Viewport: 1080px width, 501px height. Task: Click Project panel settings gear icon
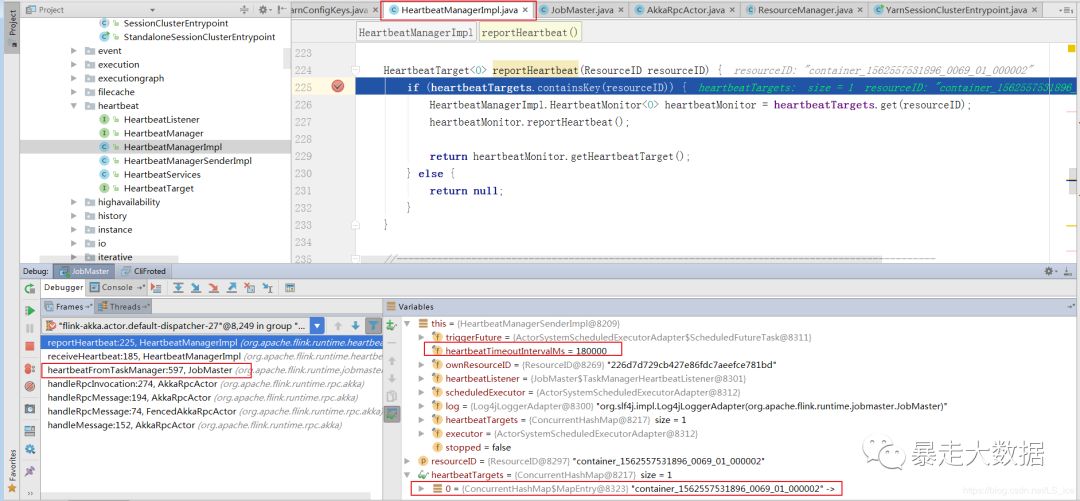[x=262, y=10]
